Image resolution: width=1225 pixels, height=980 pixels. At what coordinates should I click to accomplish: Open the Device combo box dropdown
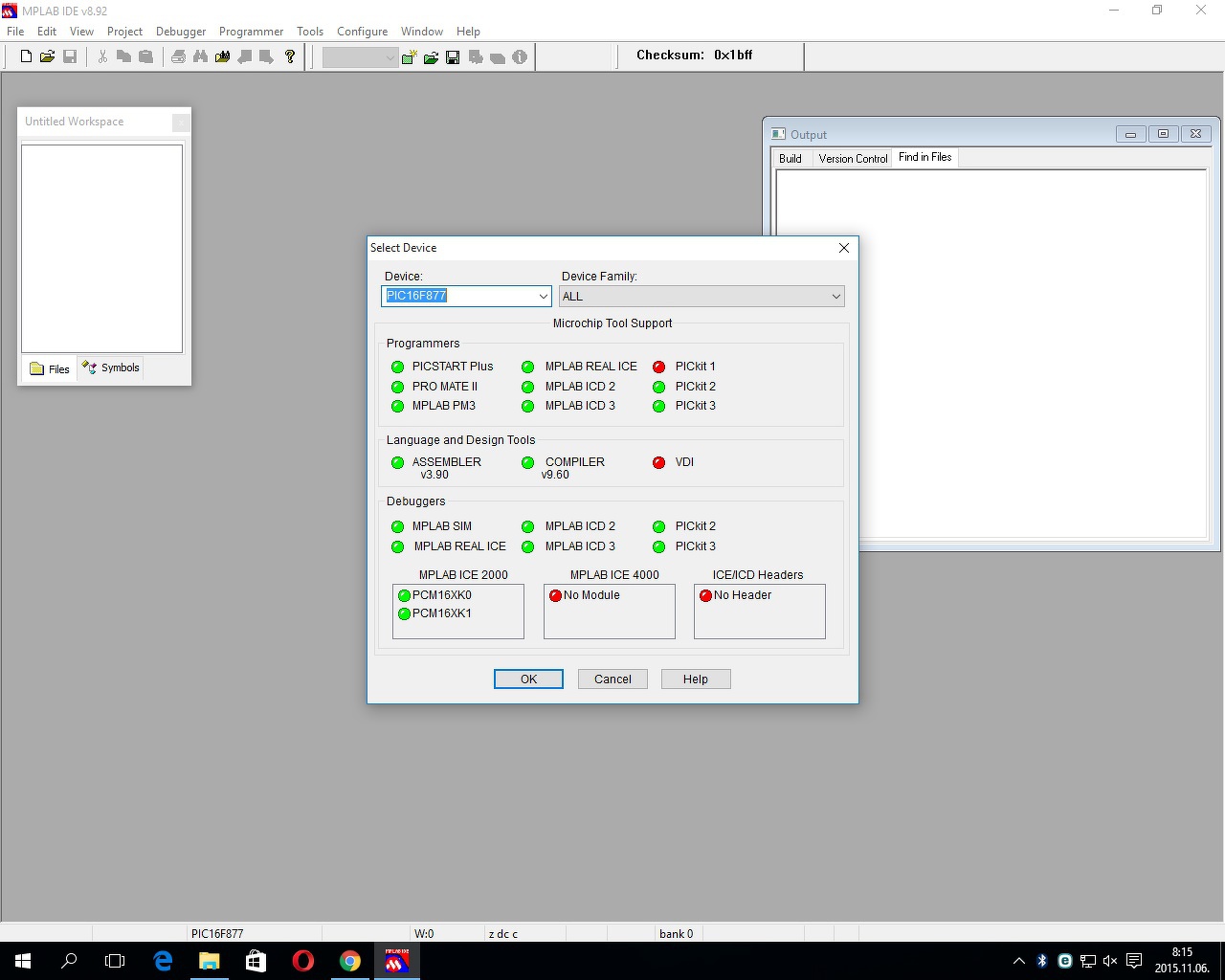pos(543,297)
